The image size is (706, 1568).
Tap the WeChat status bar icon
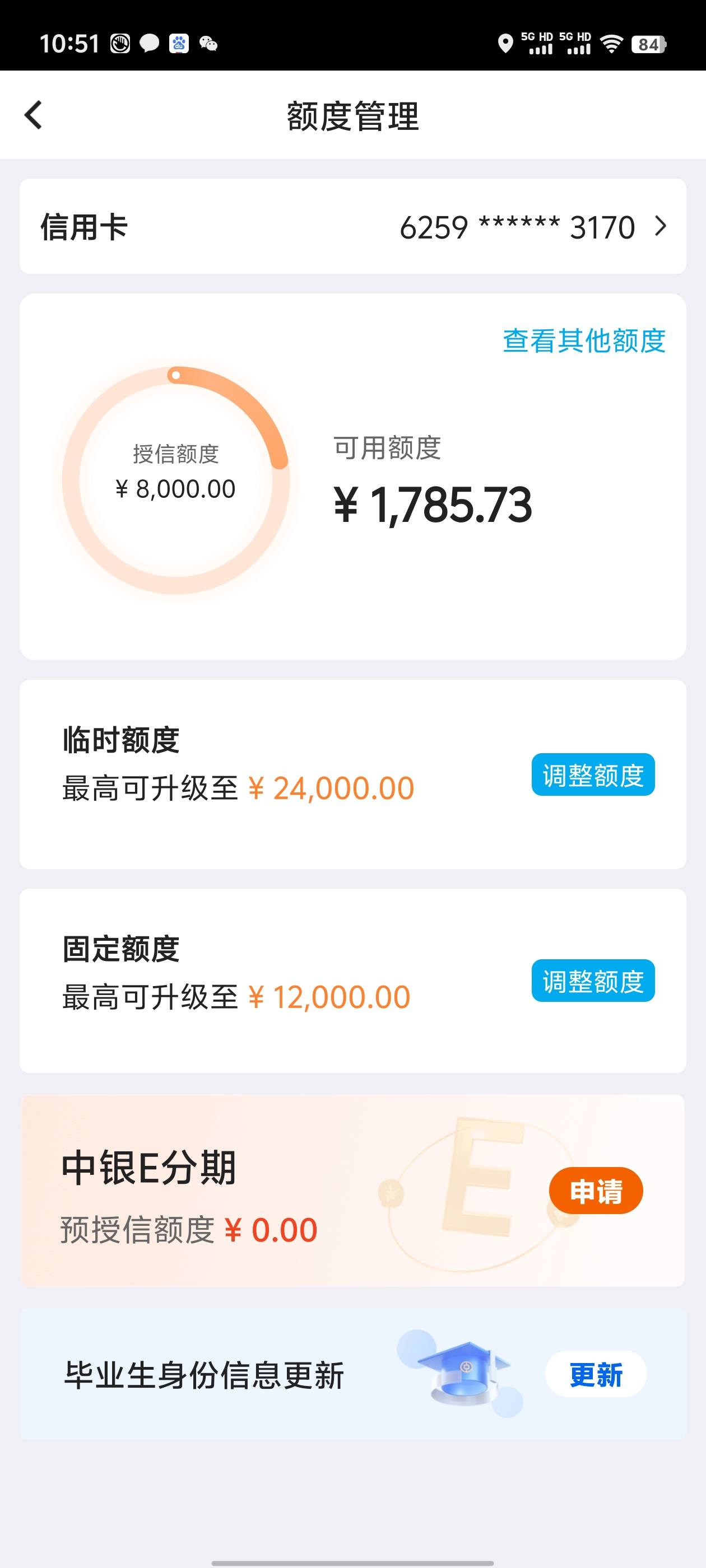tap(208, 44)
